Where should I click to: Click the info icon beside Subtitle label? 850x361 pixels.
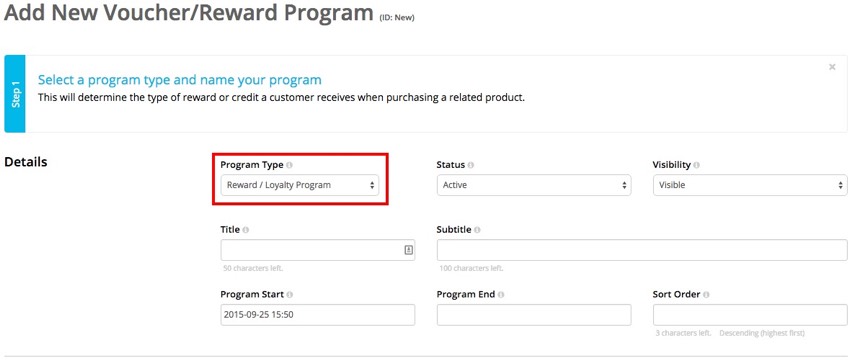pyautogui.click(x=477, y=230)
